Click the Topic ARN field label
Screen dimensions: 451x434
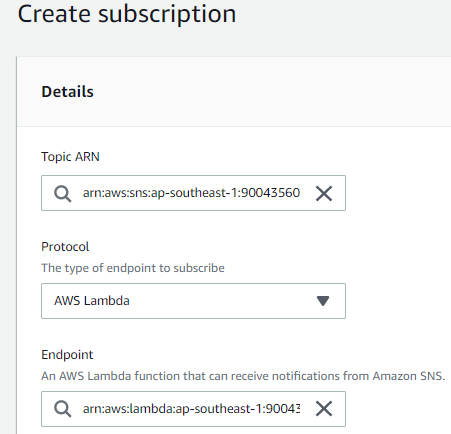pyautogui.click(x=70, y=157)
